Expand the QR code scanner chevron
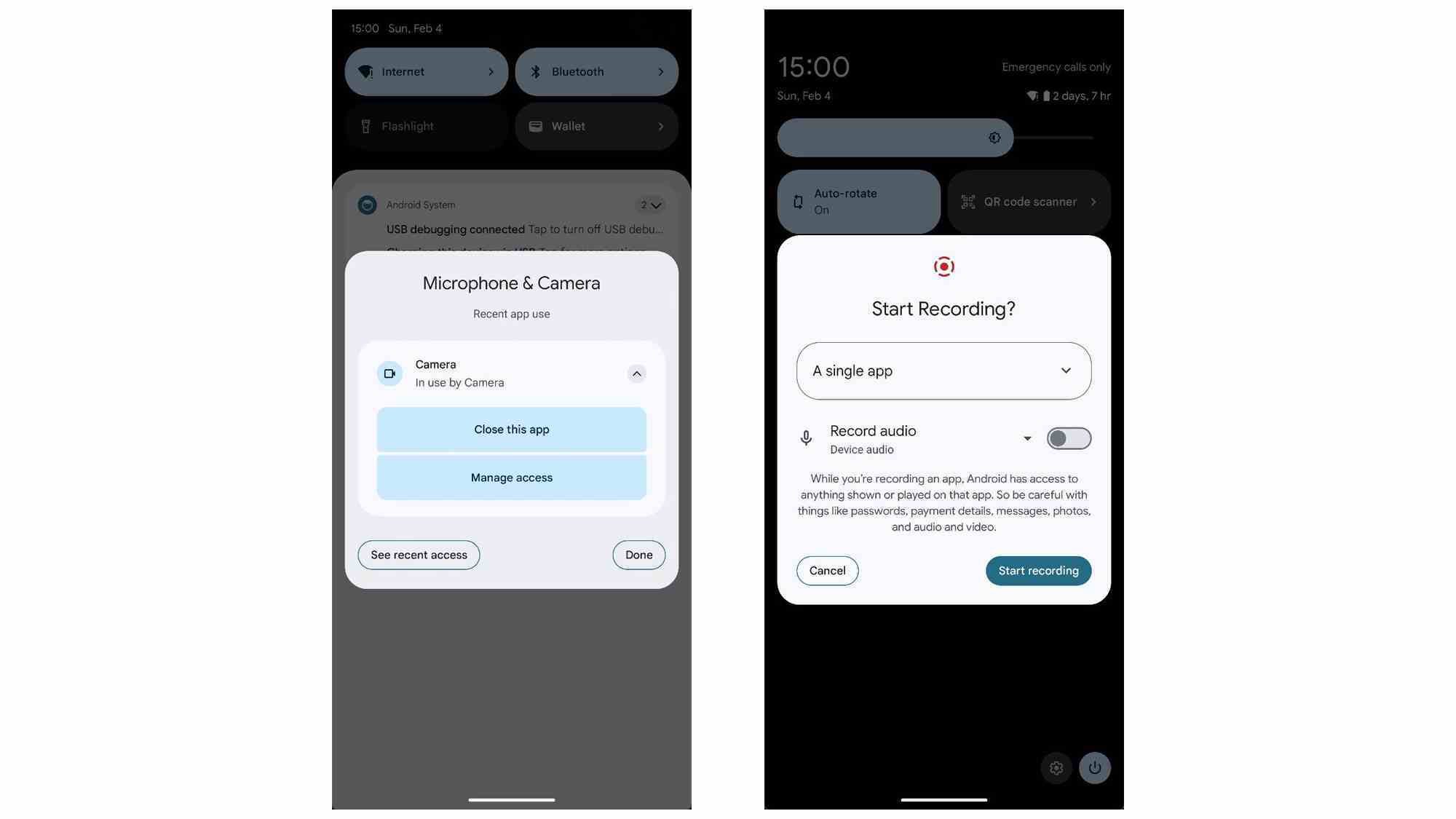The height and width of the screenshot is (819, 1456). (1093, 201)
